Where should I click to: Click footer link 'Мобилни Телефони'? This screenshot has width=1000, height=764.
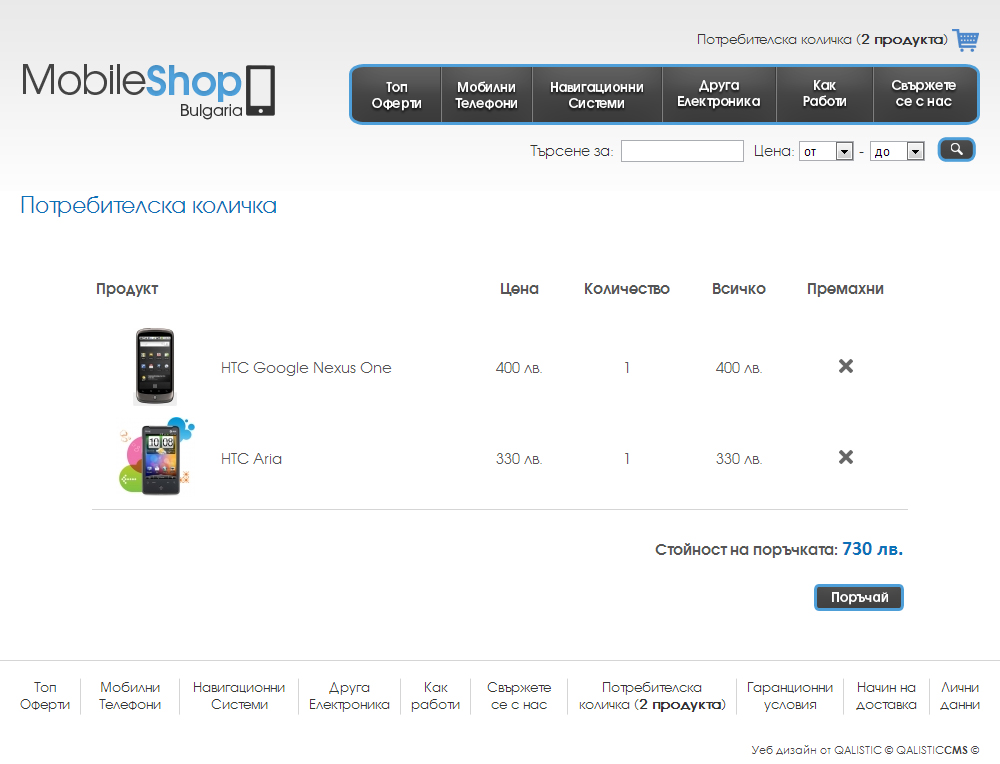pos(130,696)
